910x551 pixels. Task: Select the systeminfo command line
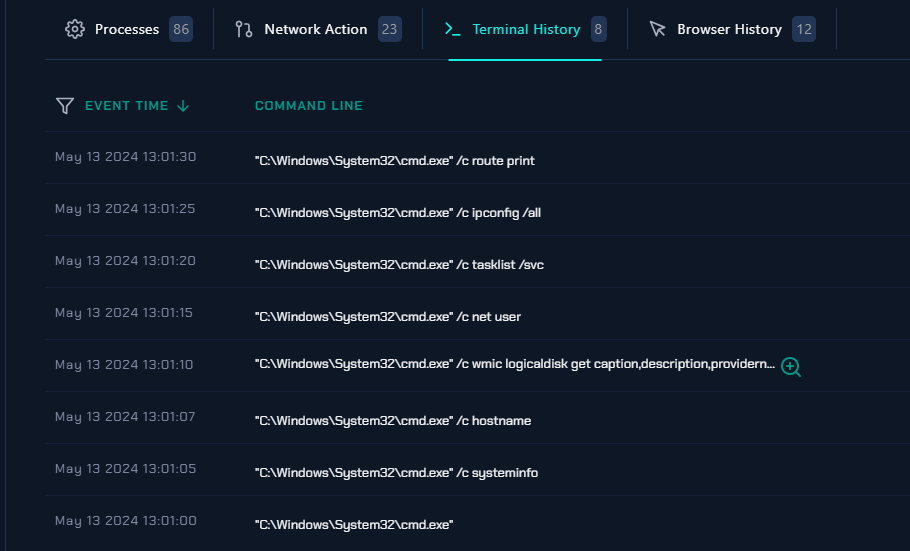396,472
